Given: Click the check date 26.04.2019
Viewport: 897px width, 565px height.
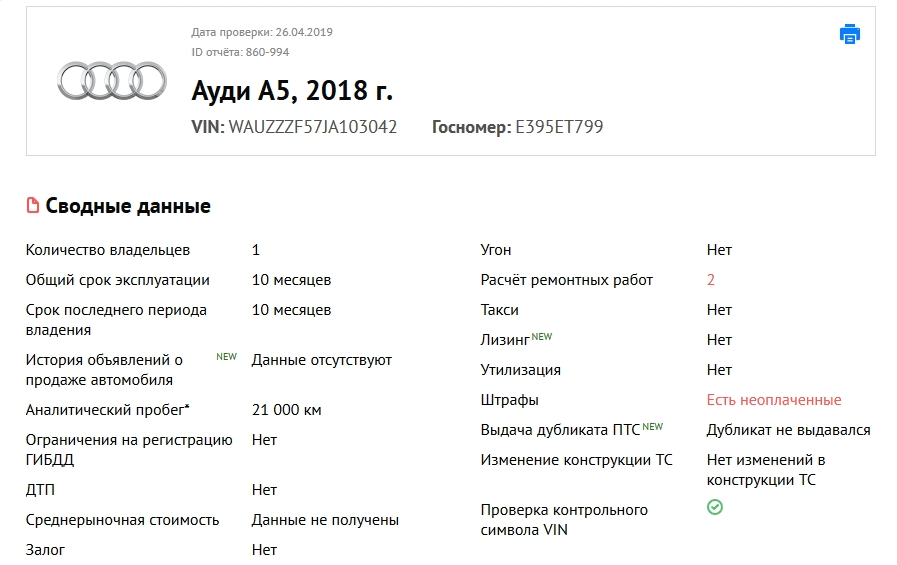Looking at the screenshot, I should (304, 32).
